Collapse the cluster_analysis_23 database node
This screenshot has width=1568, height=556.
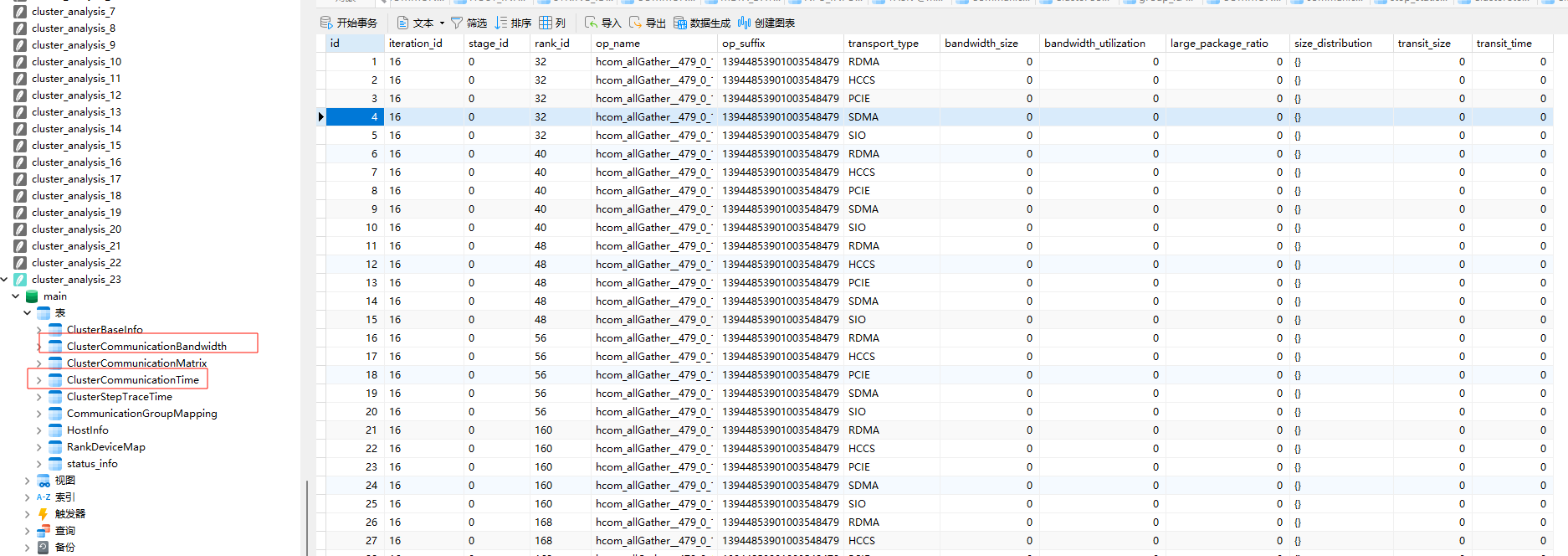pos(4,280)
